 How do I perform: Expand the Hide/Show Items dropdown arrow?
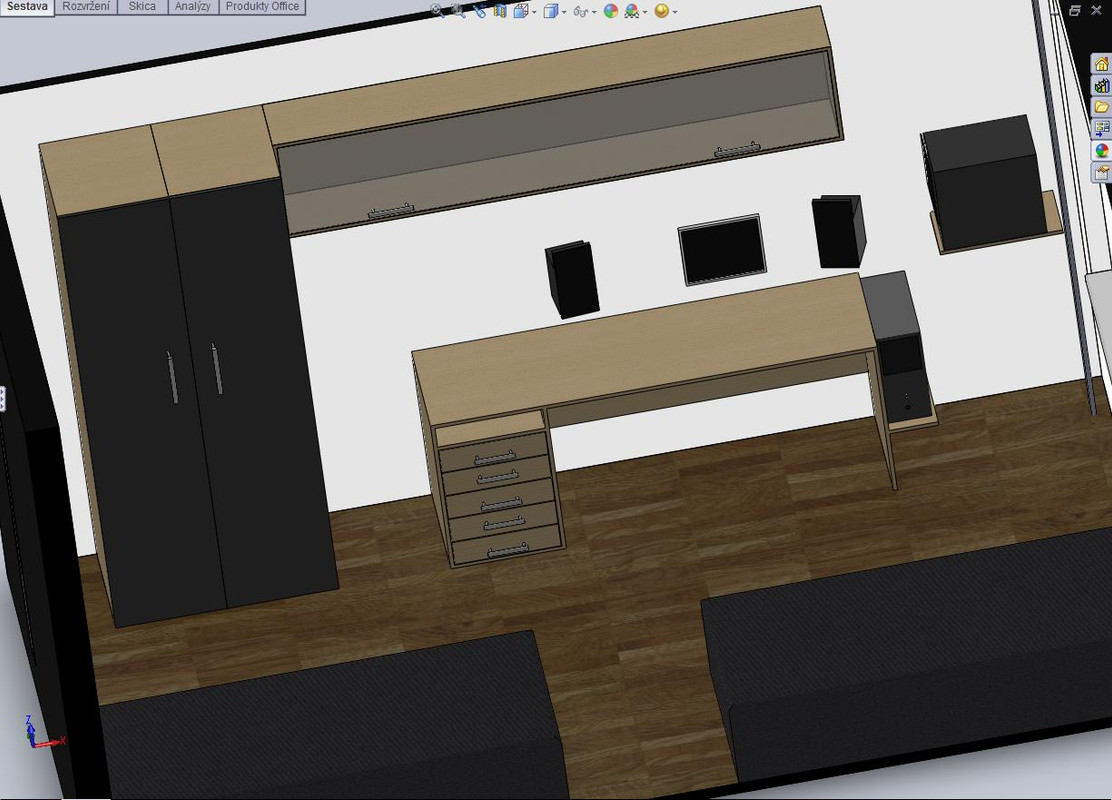(594, 12)
